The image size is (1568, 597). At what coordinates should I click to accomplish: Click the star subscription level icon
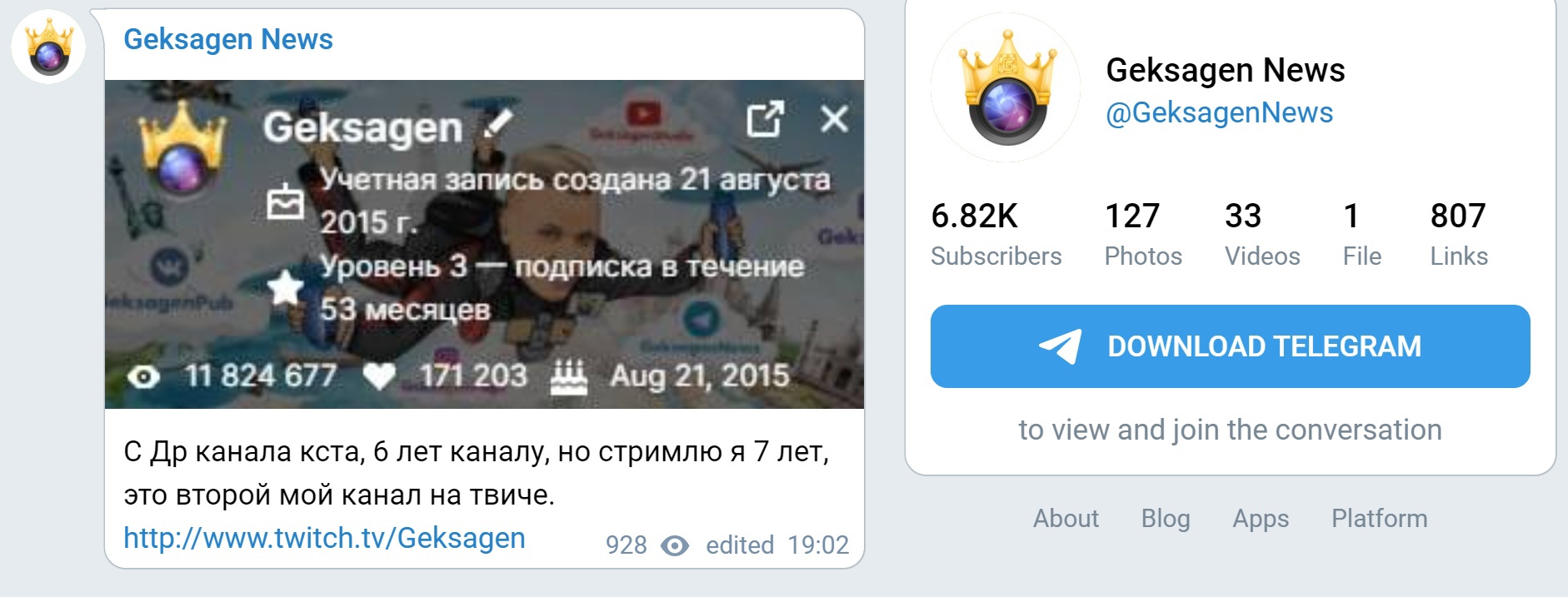tap(285, 288)
